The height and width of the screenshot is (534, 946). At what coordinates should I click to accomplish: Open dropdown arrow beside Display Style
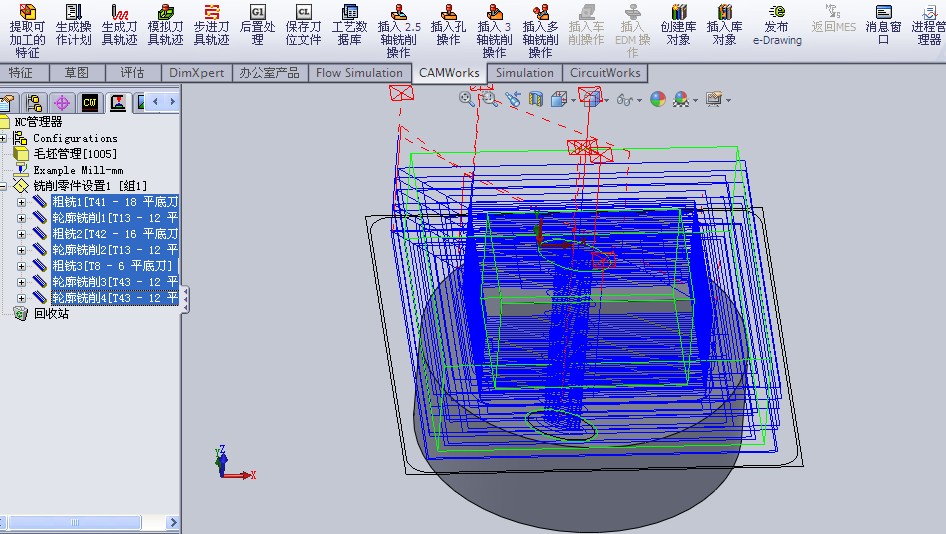coord(606,100)
